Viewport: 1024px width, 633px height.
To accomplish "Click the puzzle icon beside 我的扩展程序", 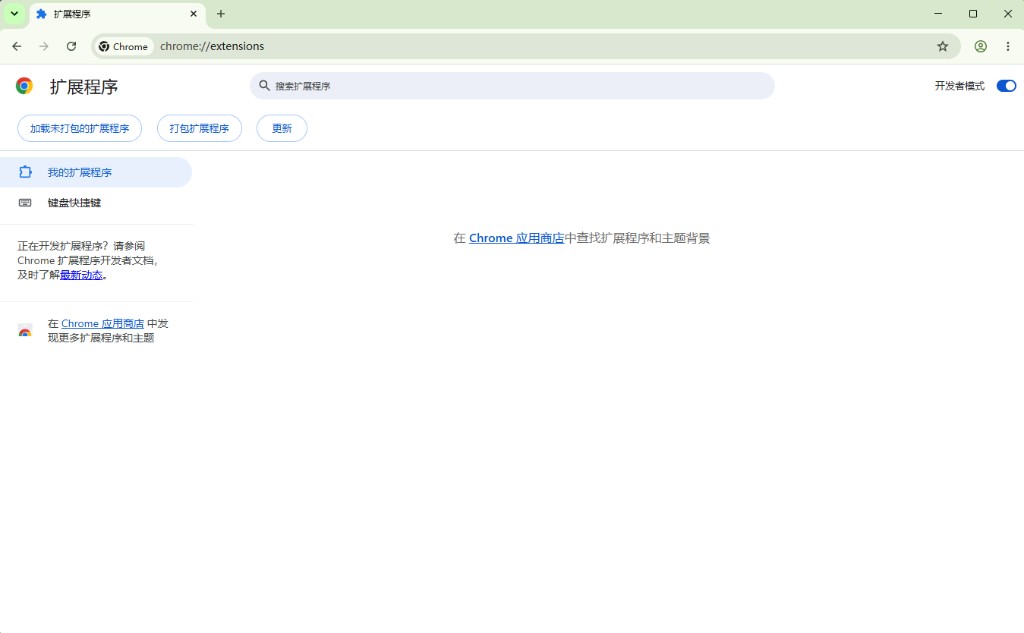I will (x=25, y=172).
